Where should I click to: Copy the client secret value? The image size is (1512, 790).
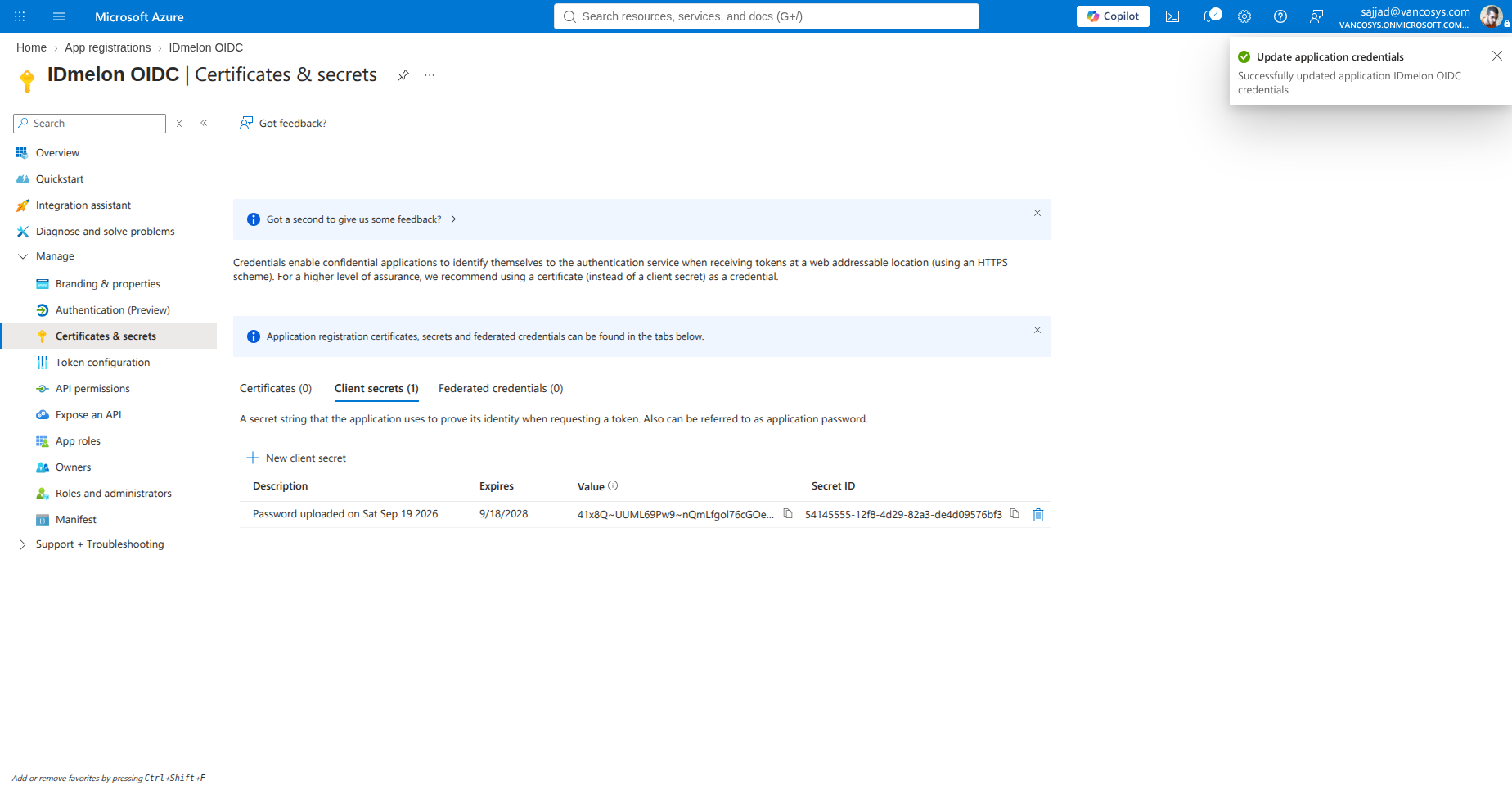(x=788, y=514)
